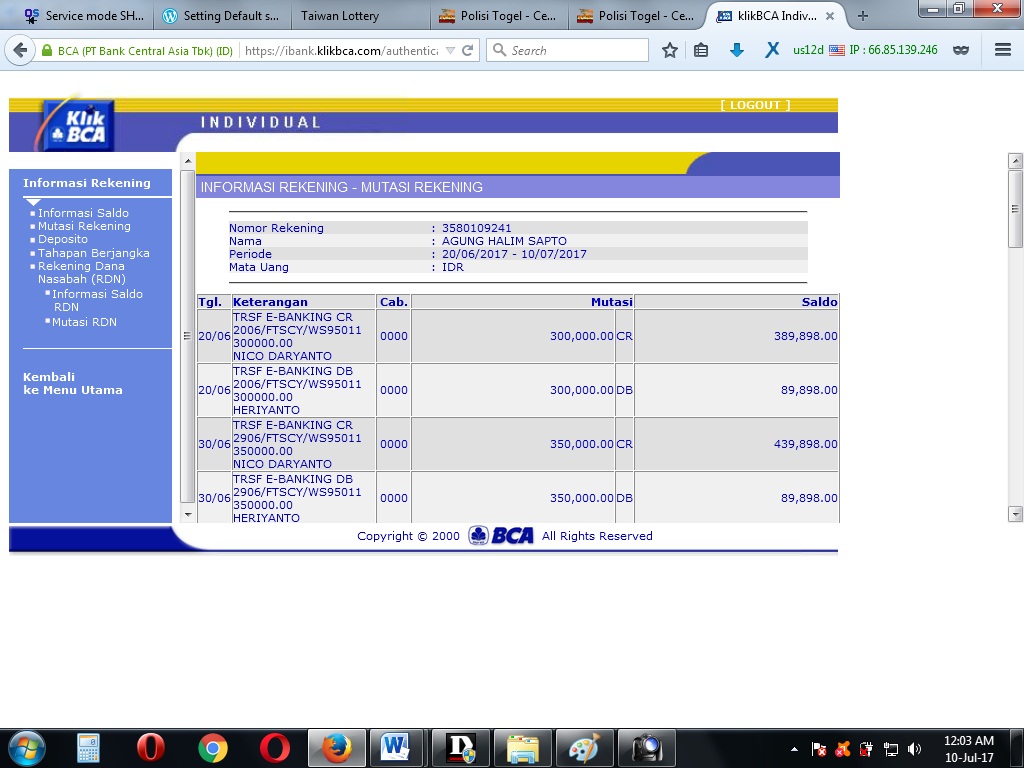Screen dimensions: 1024x768
Task: Click the Firefox back navigation button
Action: coord(20,50)
